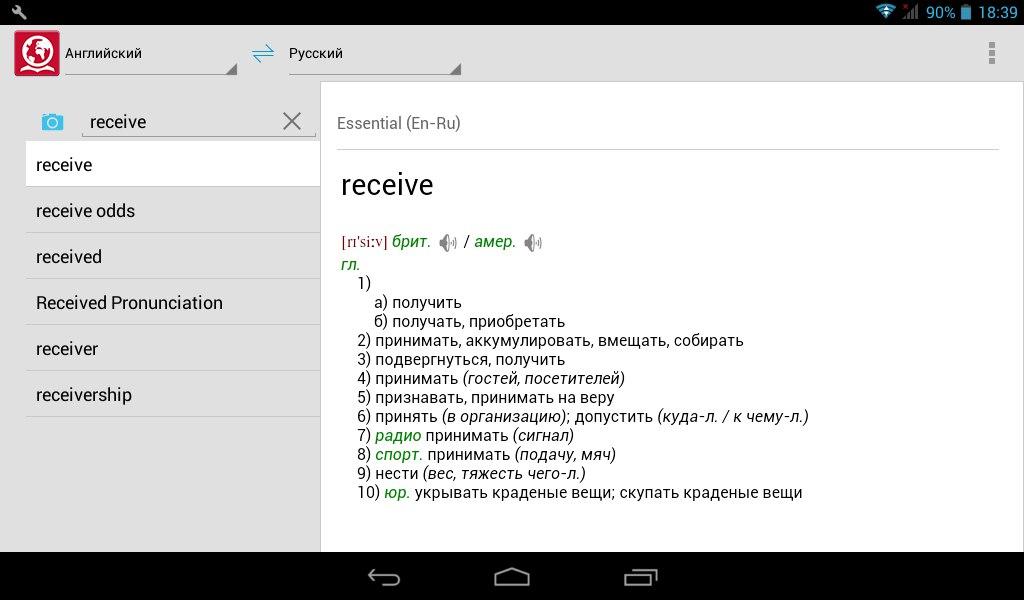1024x600 pixels.
Task: Open the recent apps switcher
Action: [x=640, y=577]
